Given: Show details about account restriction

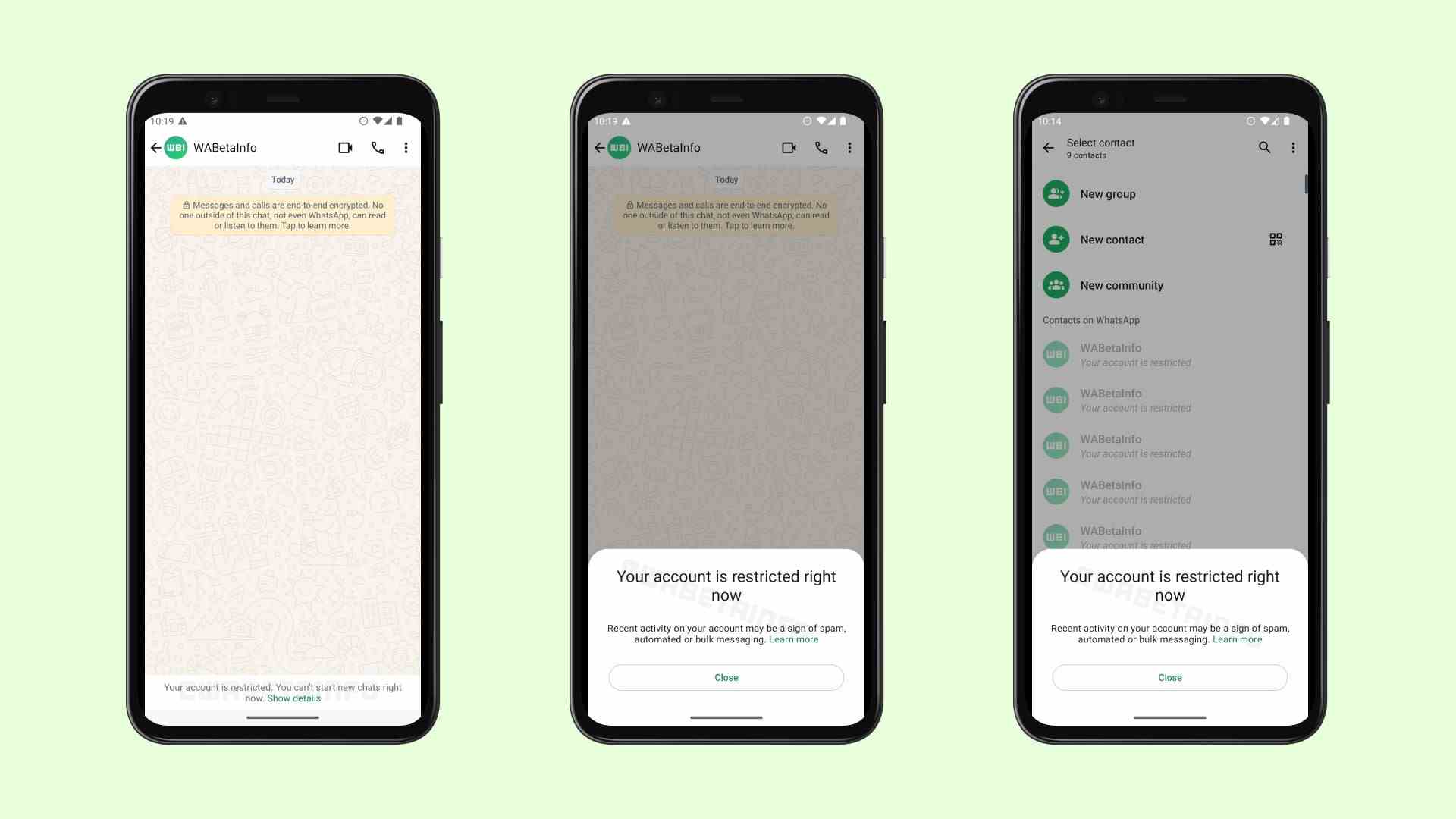Looking at the screenshot, I should pos(293,698).
